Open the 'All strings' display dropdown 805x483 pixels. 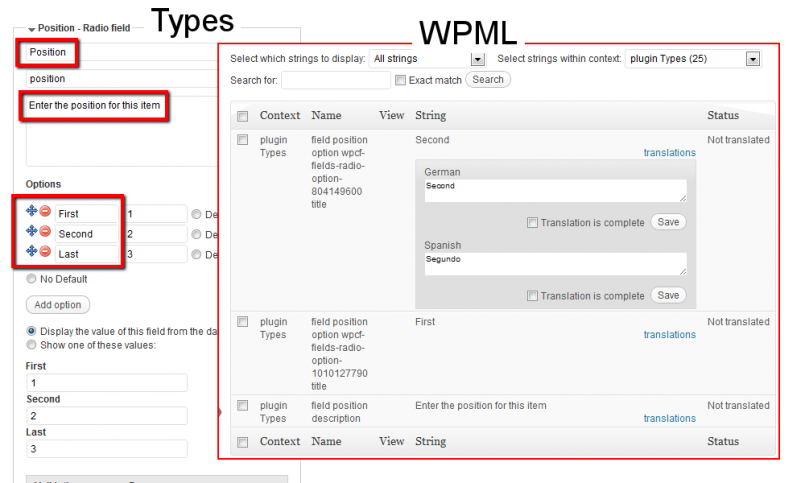tap(478, 59)
